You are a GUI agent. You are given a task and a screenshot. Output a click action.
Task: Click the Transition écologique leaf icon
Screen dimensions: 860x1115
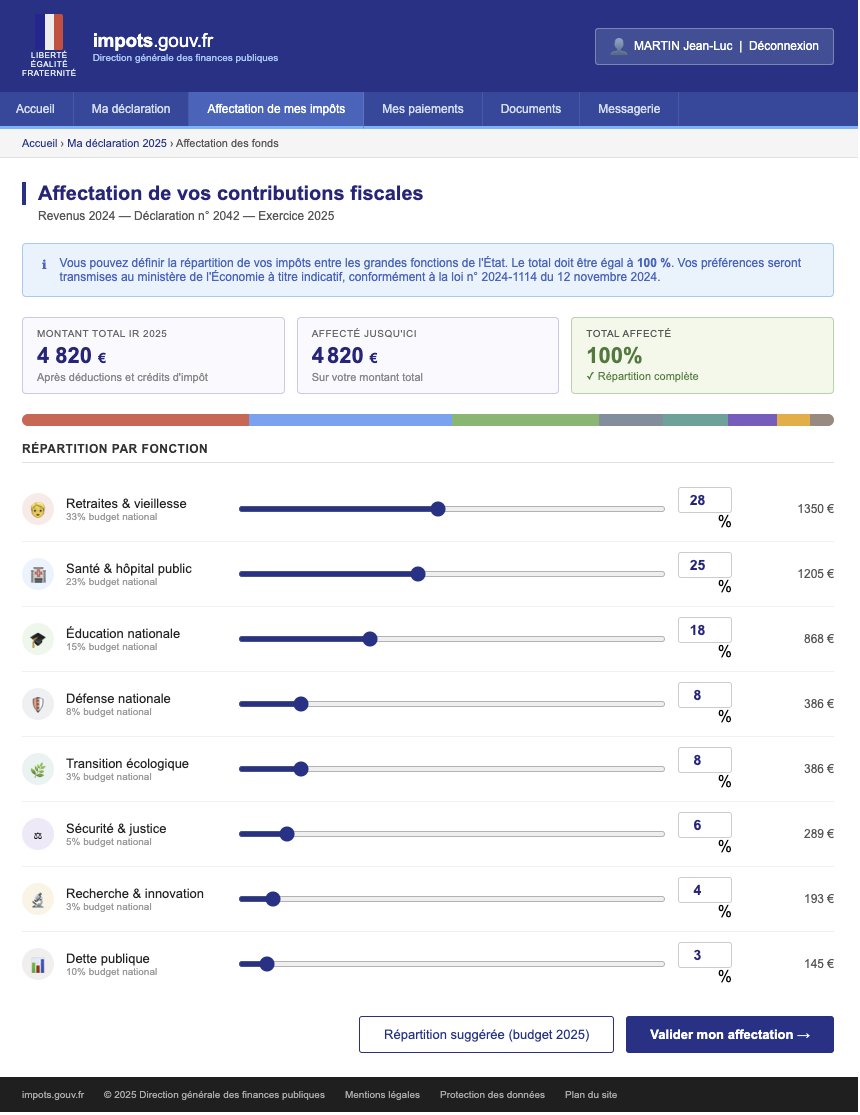click(38, 769)
